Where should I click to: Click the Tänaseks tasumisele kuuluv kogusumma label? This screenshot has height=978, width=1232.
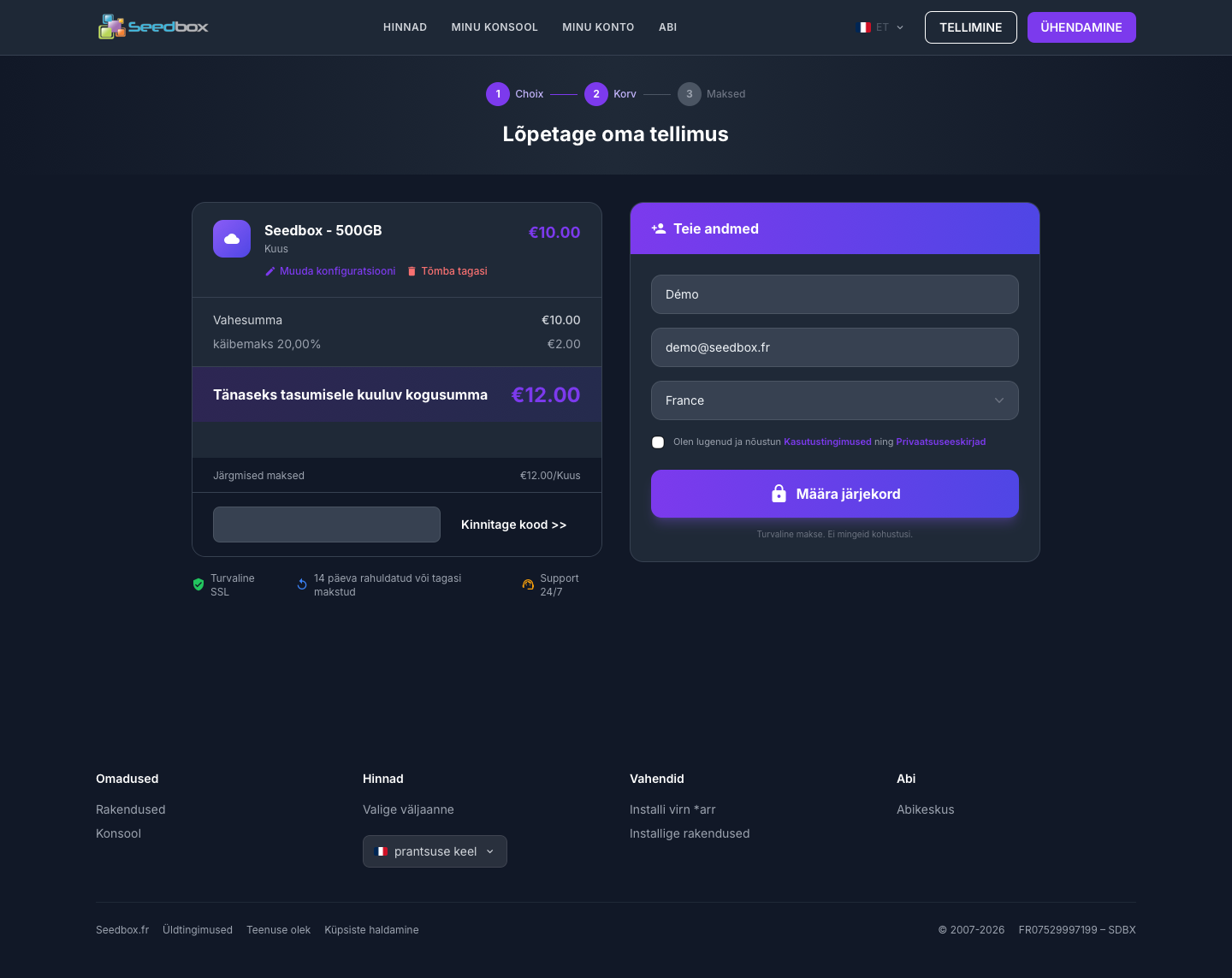click(x=350, y=394)
